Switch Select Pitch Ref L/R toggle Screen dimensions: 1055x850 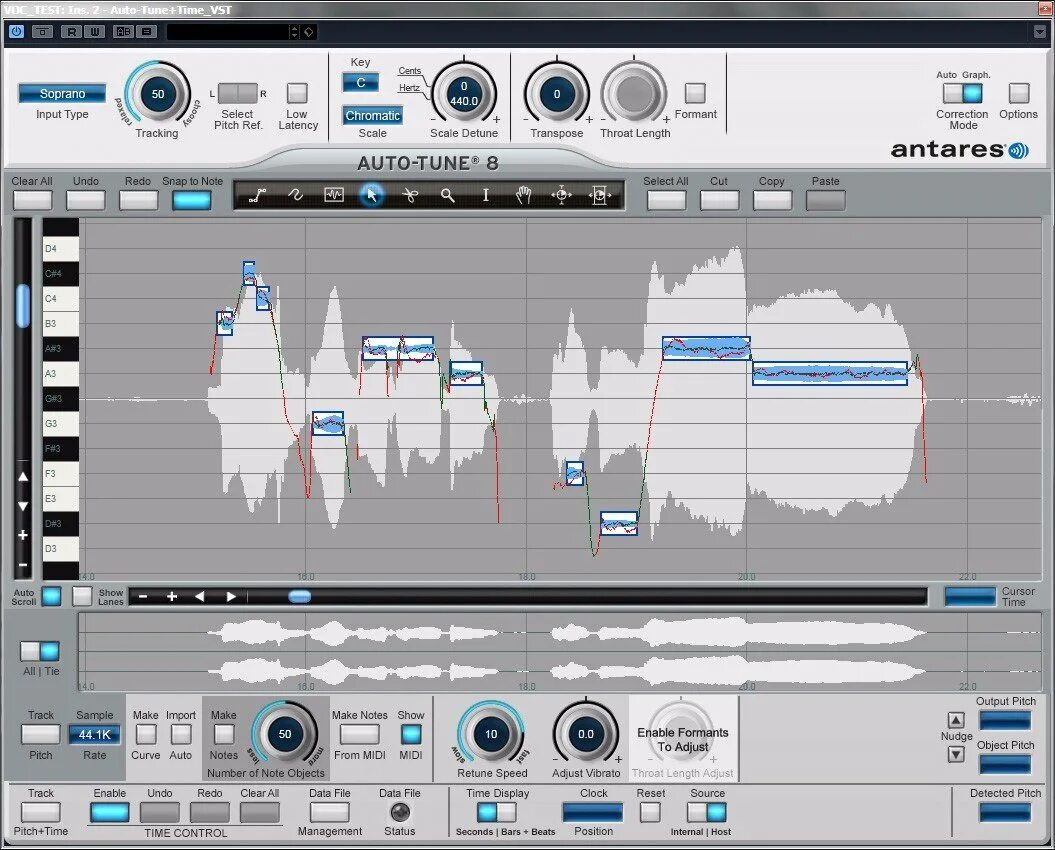pyautogui.click(x=238, y=94)
